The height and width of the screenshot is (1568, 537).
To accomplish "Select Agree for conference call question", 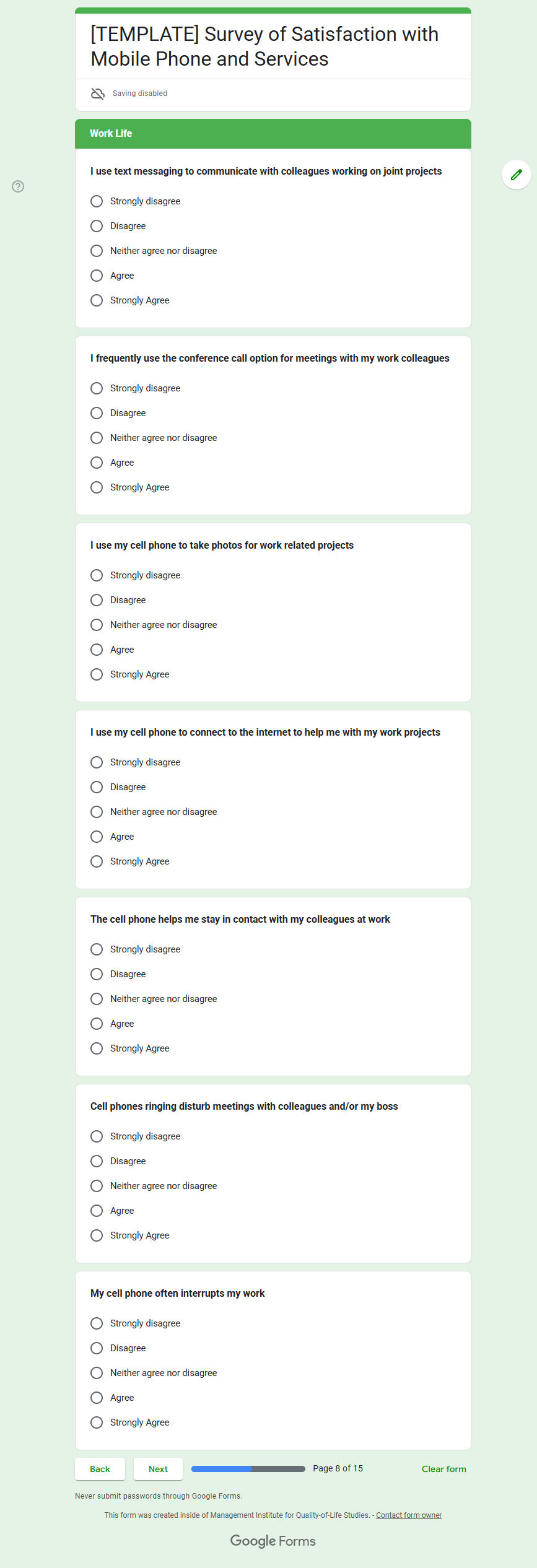I will (97, 463).
